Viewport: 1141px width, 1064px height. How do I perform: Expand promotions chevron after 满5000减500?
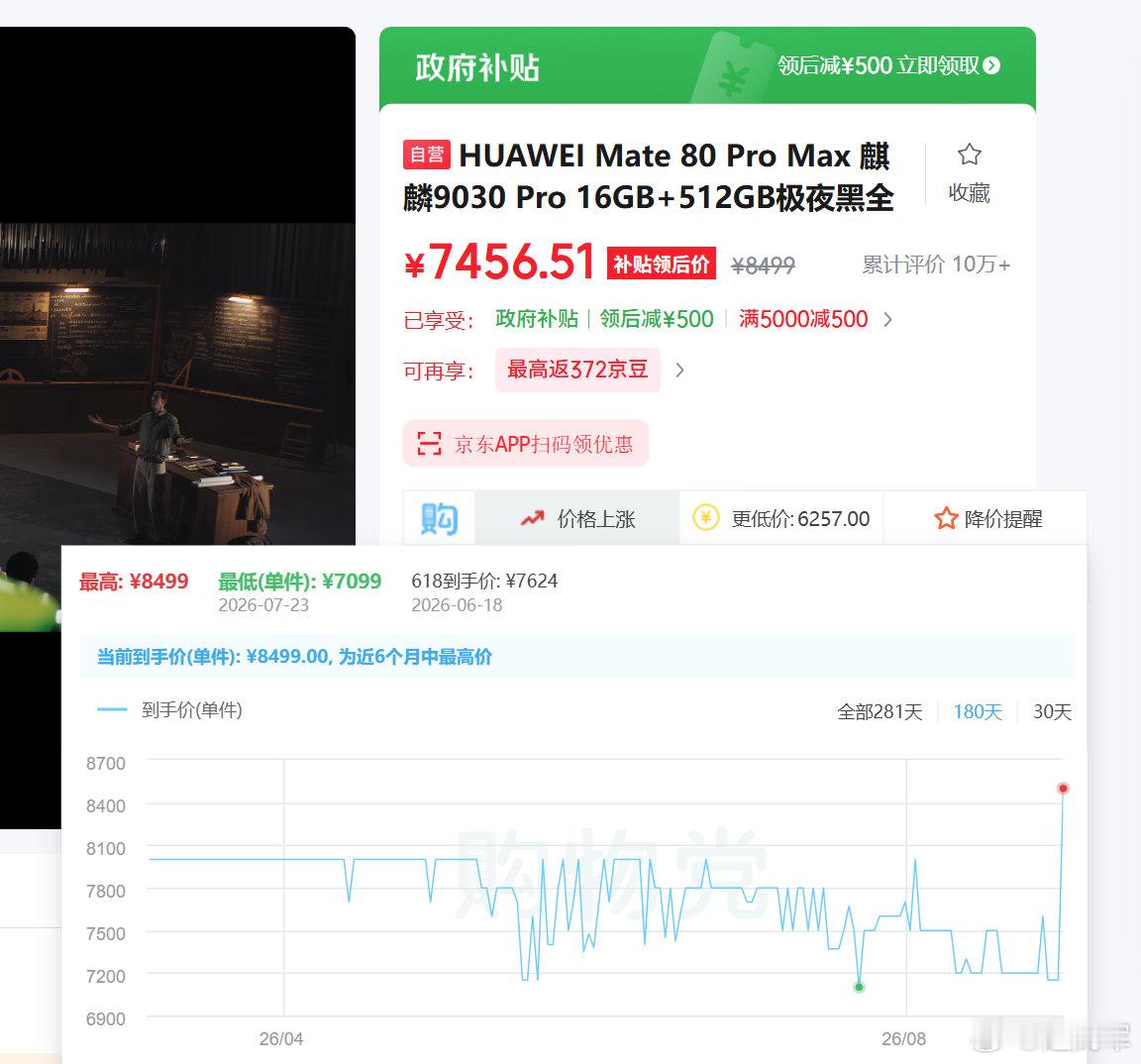(x=887, y=319)
